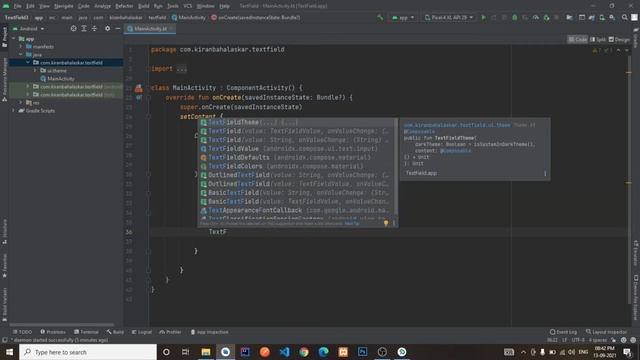Open the App Inspection tool window
The width and height of the screenshot is (640, 360).
tap(209, 332)
